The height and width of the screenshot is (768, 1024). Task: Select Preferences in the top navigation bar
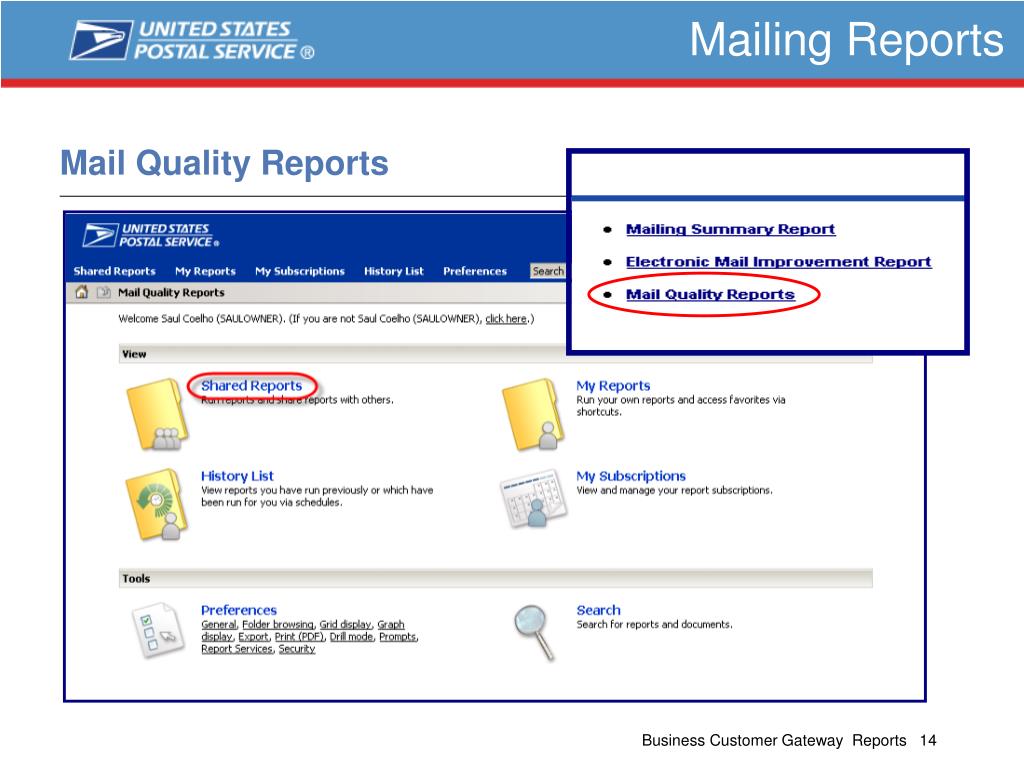[475, 271]
